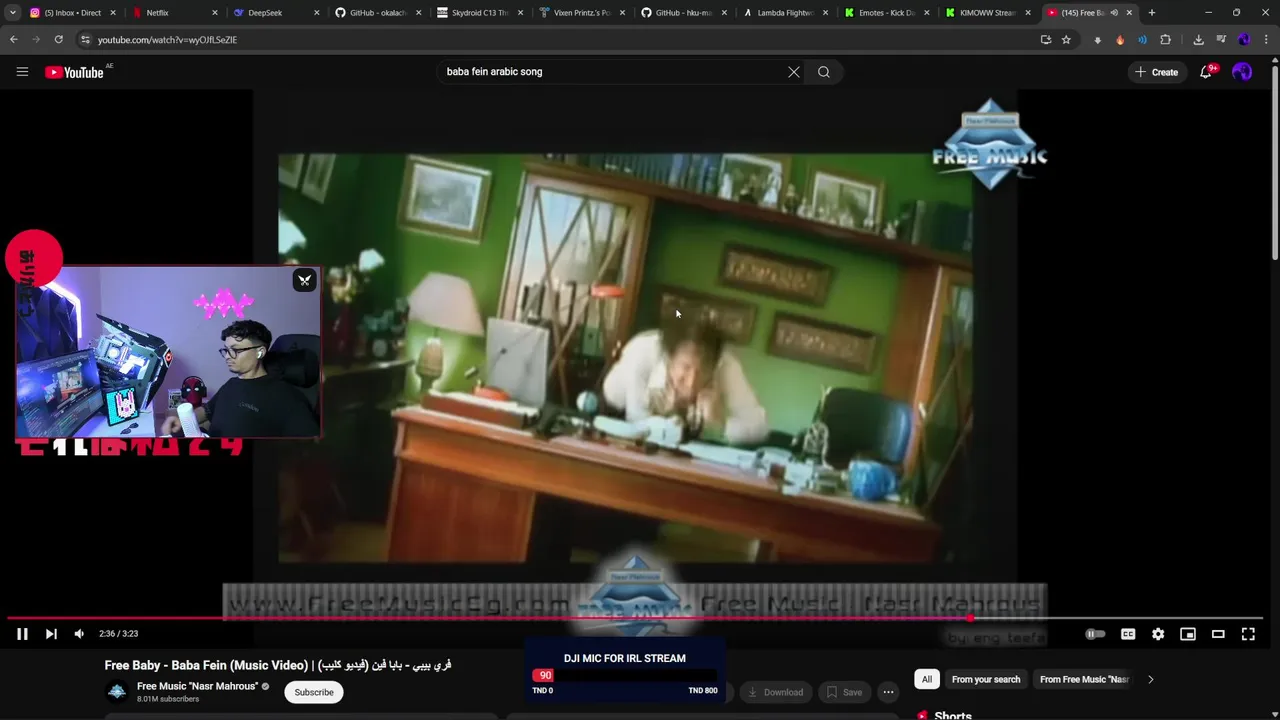Screen dimensions: 1280x720
Task: Click the URL address bar
Action: pos(560,40)
